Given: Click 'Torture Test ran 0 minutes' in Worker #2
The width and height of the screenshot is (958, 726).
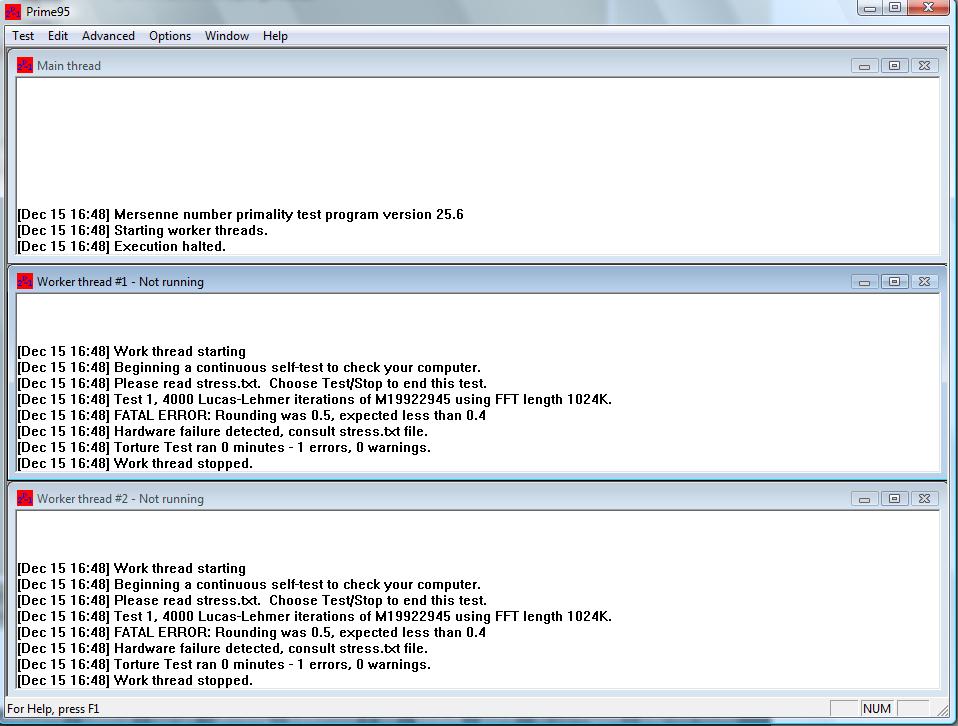Looking at the screenshot, I should 224,664.
